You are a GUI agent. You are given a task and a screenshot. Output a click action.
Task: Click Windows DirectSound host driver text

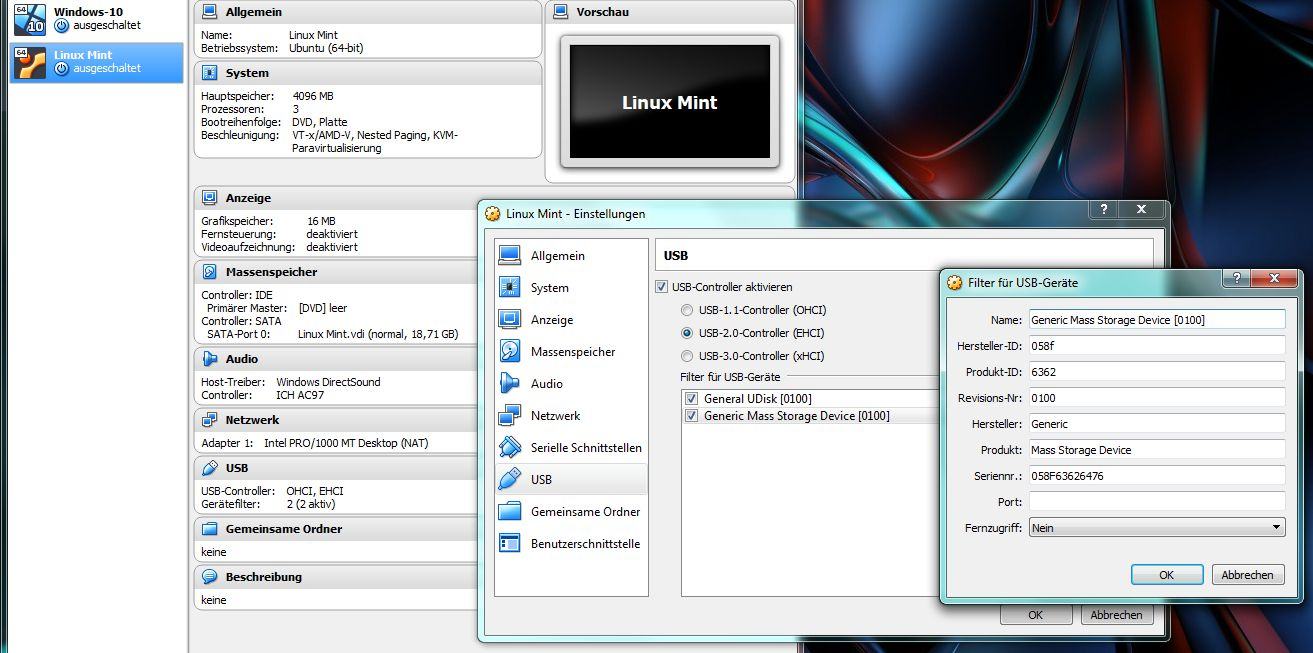coord(328,382)
